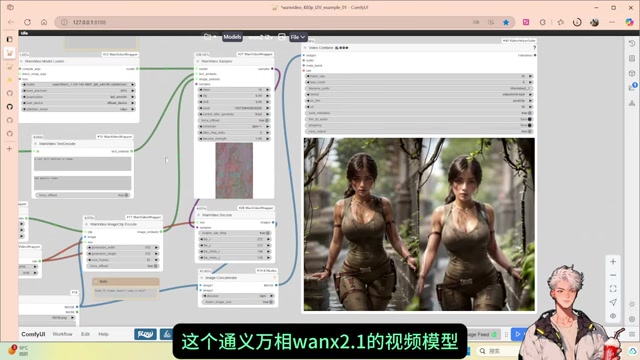The image size is (640, 360).
Task: Change the model selection in WanVideo Model Loader
Action: (78, 84)
